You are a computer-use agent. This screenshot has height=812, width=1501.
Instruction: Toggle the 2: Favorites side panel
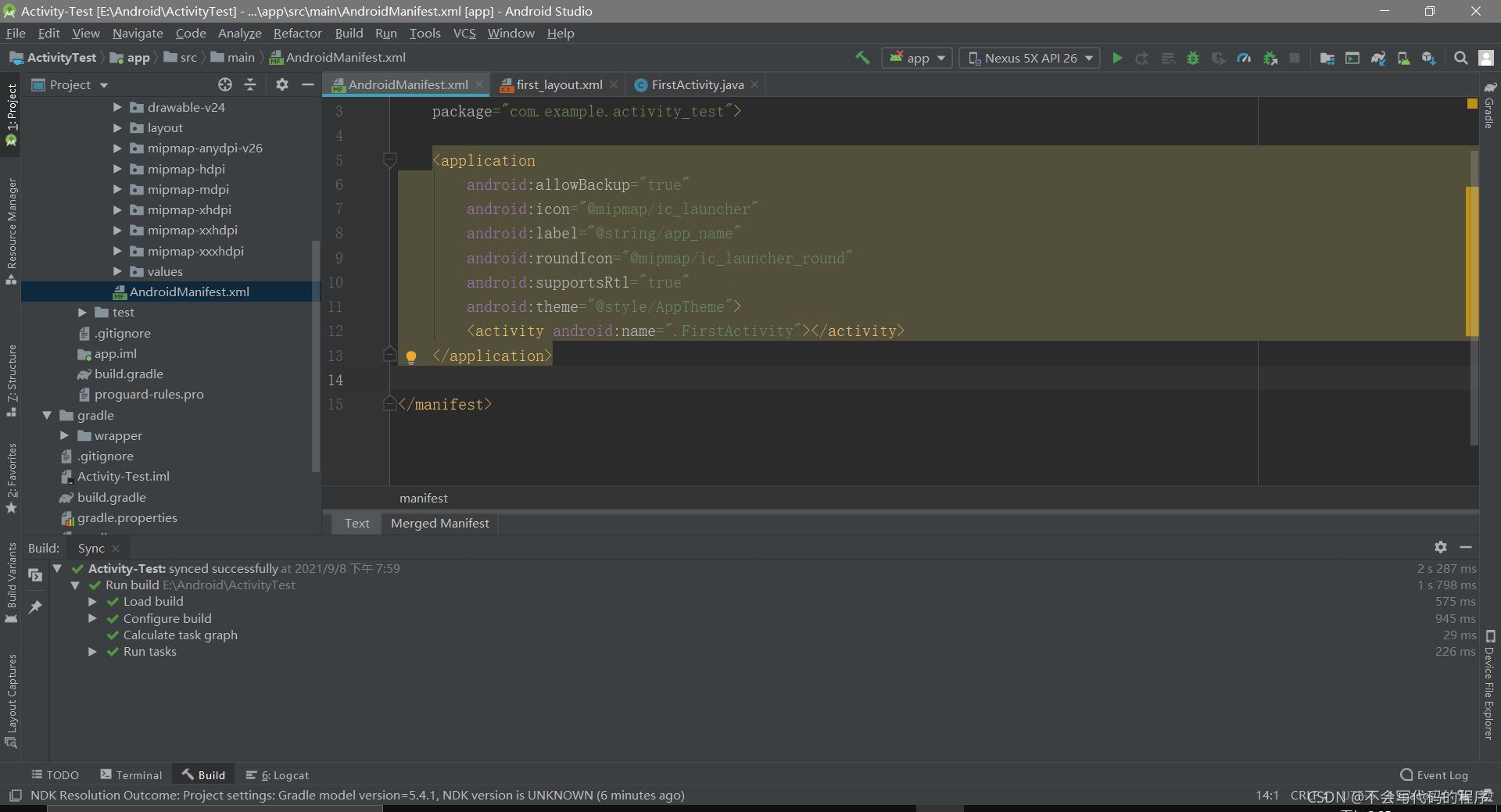click(11, 478)
